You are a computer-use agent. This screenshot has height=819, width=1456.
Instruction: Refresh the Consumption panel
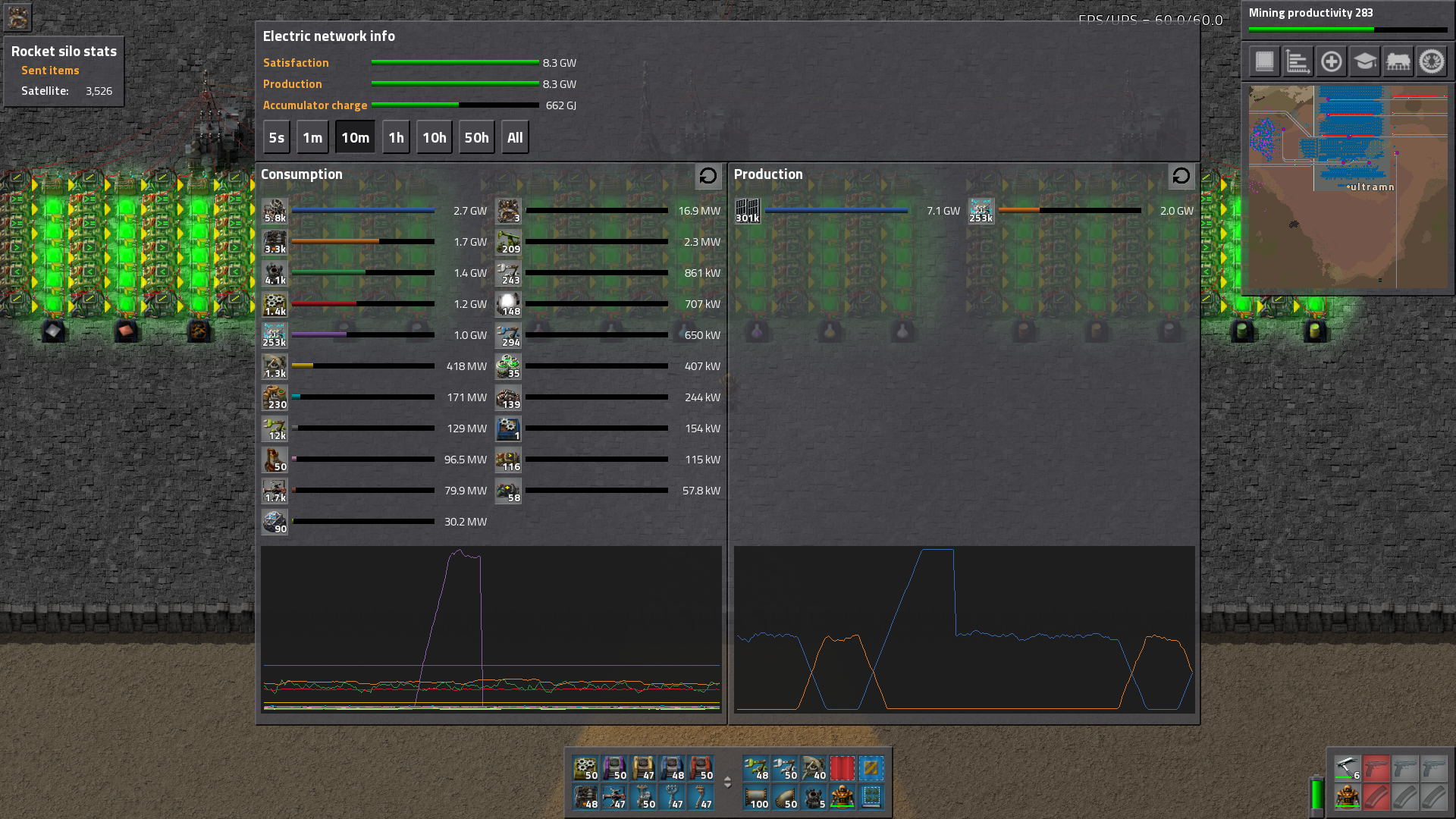708,176
